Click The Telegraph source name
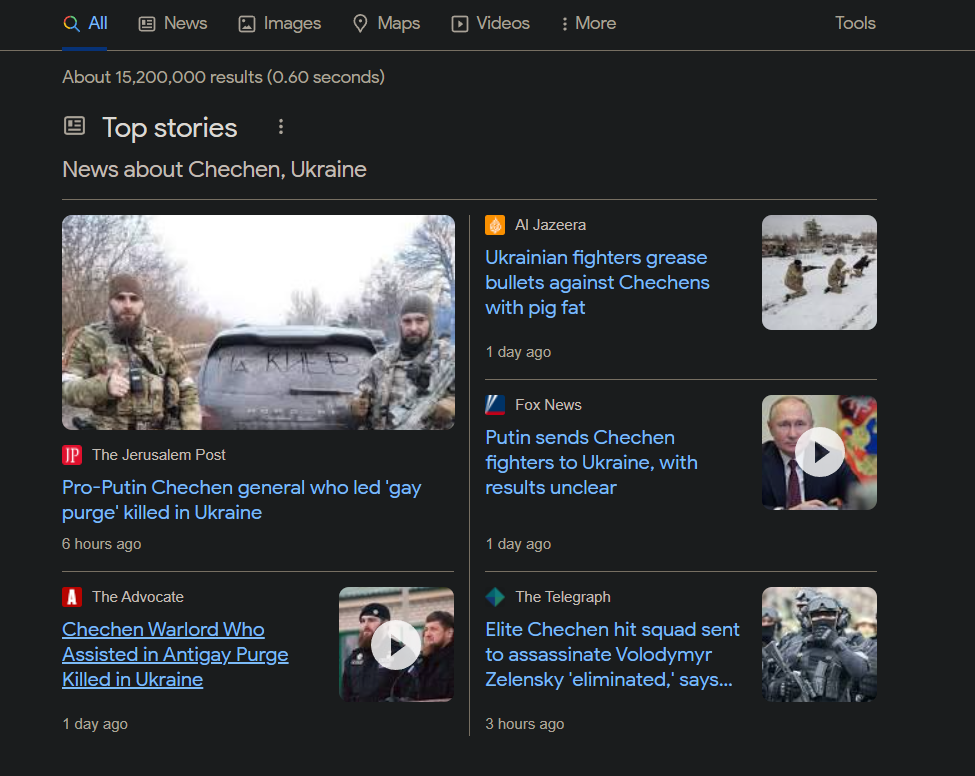The width and height of the screenshot is (975, 776). click(x=563, y=597)
